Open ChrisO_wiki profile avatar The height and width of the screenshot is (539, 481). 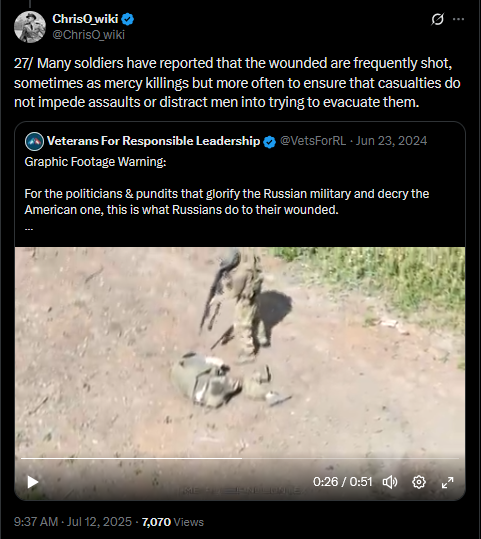[x=30, y=27]
